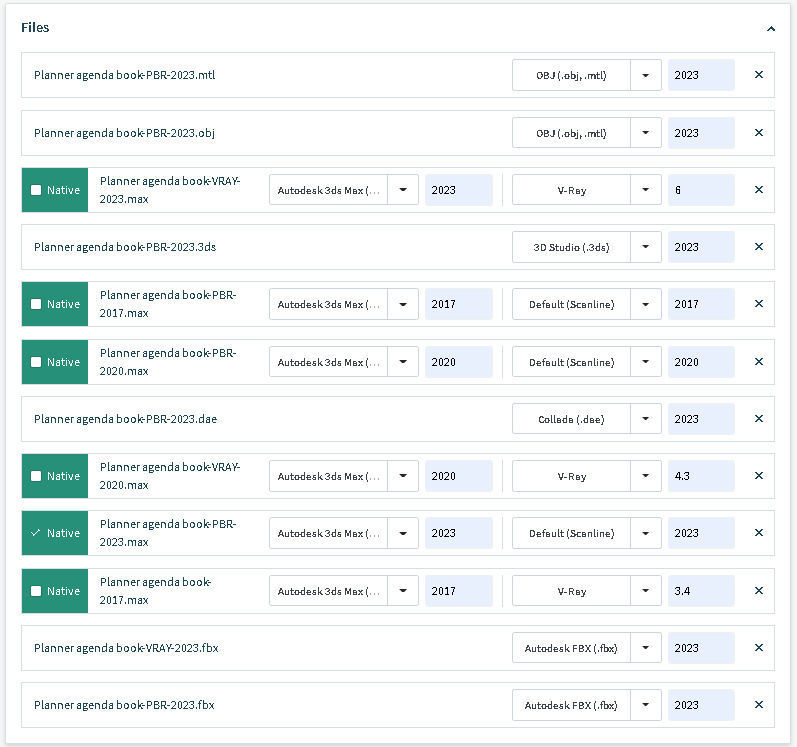Delete the Planner agenda book-PBR-2023.3ds file row
Viewport: 797px width, 747px height.
click(x=758, y=247)
